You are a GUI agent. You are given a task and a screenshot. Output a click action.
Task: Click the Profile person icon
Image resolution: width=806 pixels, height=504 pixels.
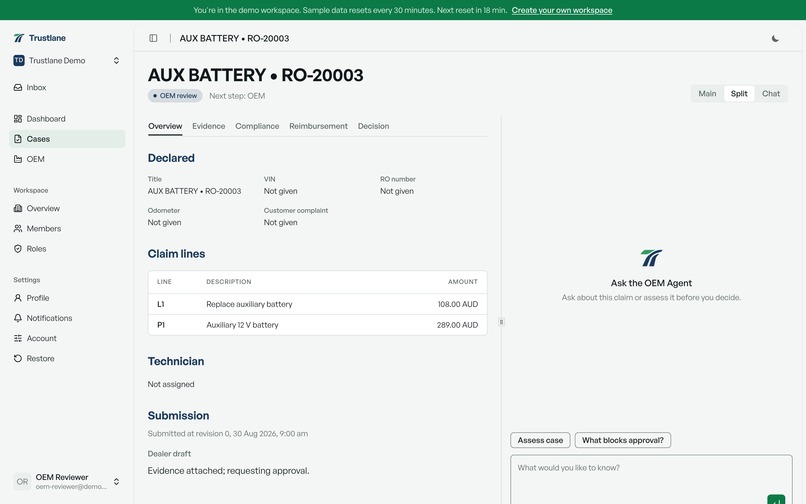(18, 298)
